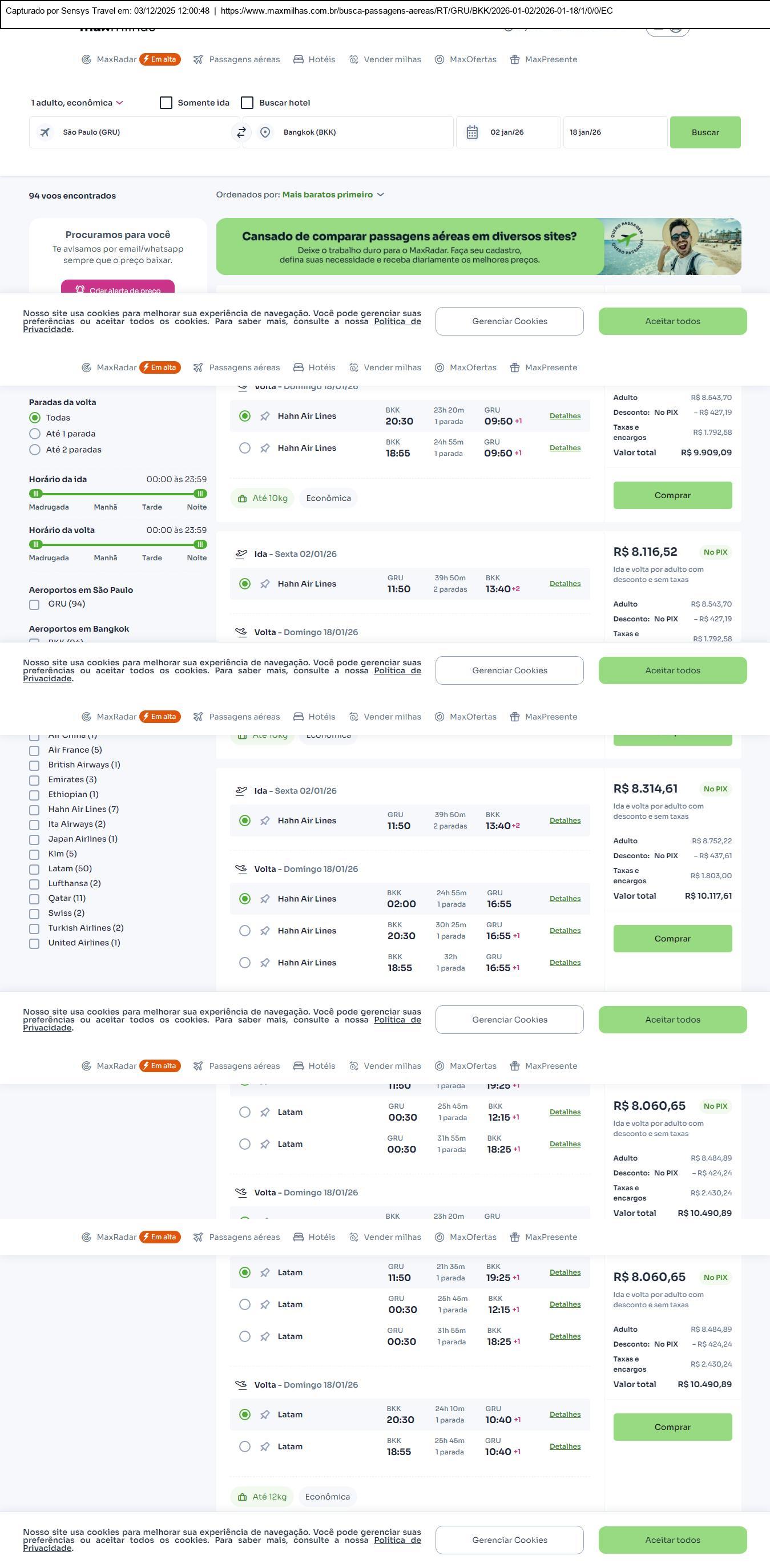The image size is (770, 1568).
Task: Click the luggage icon on the Até 12kg tag
Action: [242, 1497]
